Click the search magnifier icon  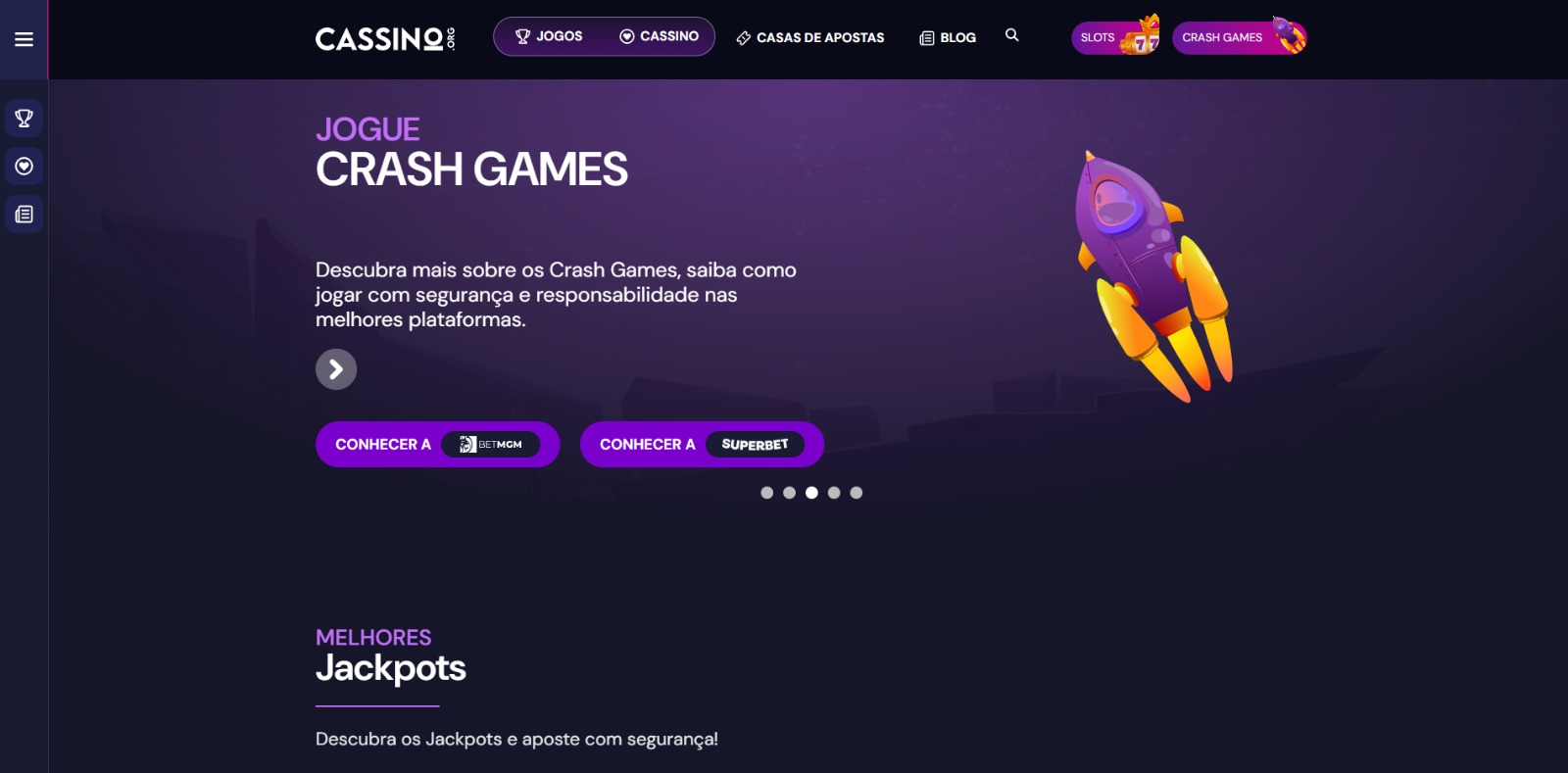tap(1012, 35)
